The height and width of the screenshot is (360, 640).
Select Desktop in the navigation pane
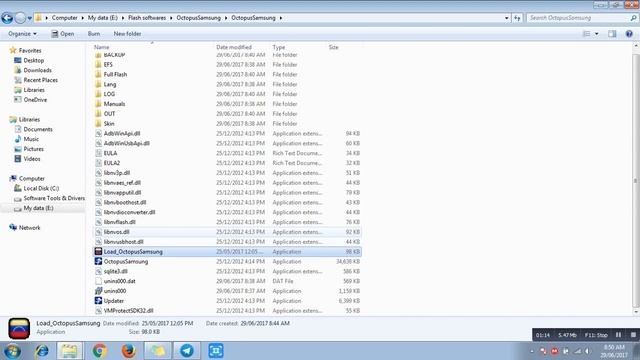[x=33, y=60]
